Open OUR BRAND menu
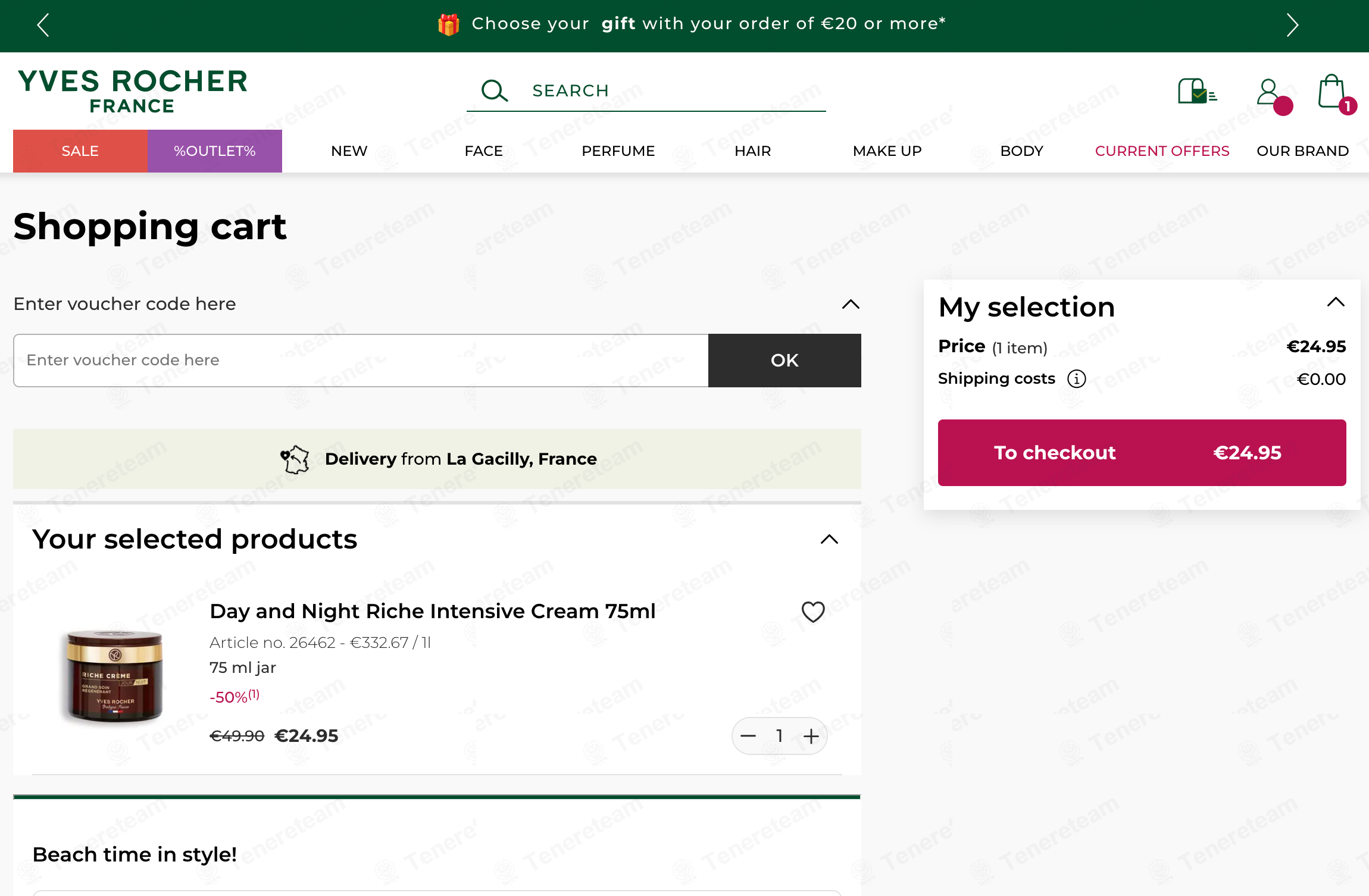This screenshot has height=896, width=1369. (1303, 151)
